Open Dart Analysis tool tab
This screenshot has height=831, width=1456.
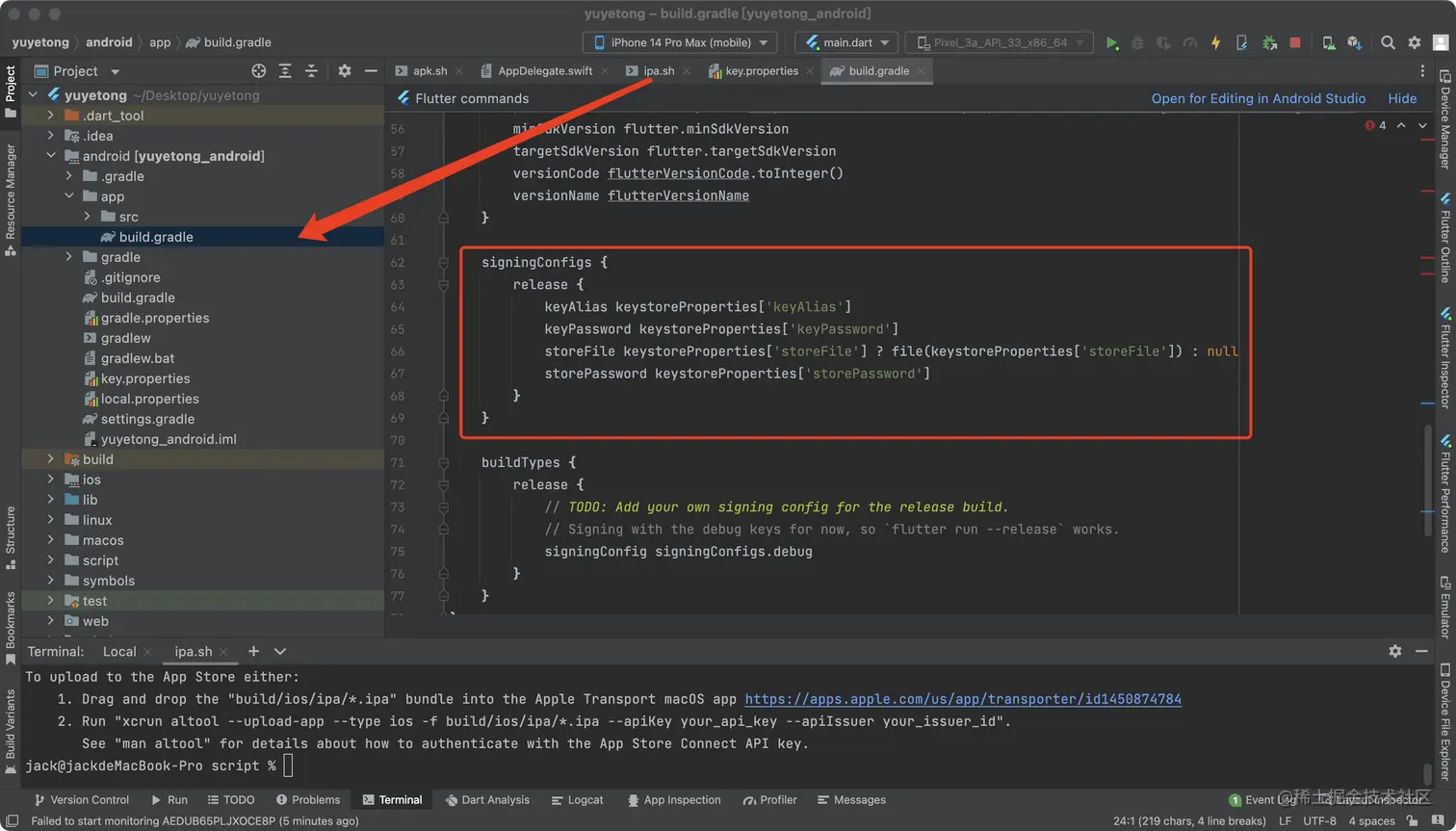pyautogui.click(x=487, y=800)
